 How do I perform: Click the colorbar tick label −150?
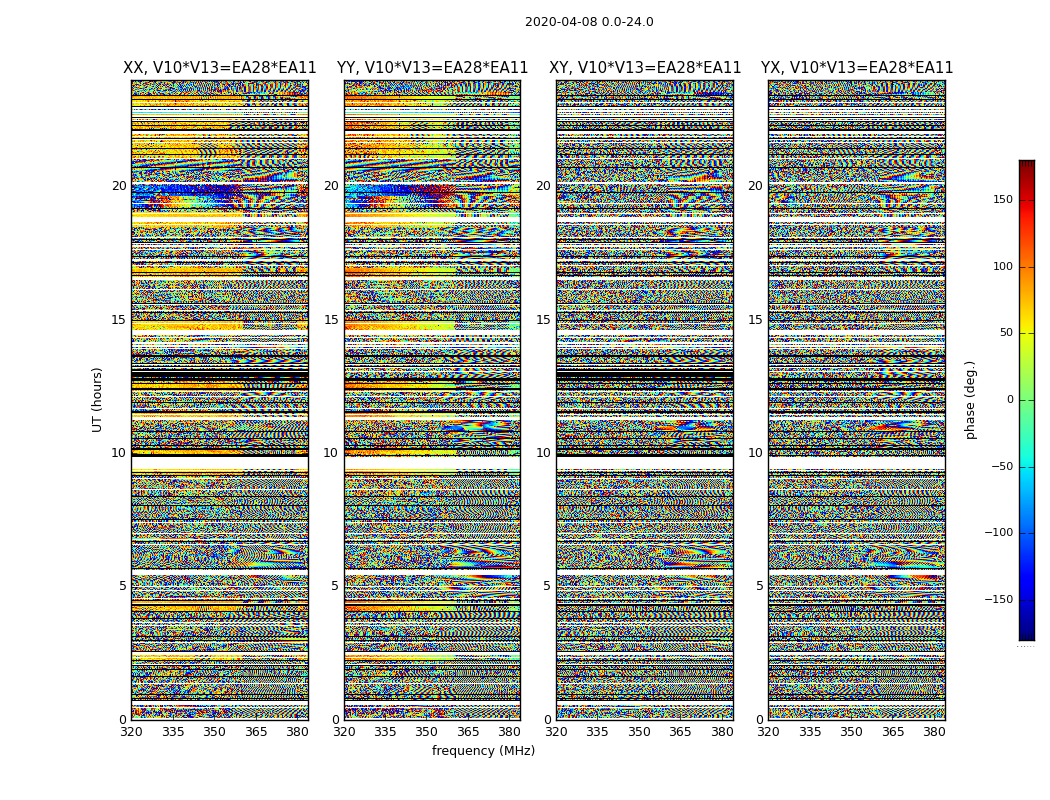999,599
